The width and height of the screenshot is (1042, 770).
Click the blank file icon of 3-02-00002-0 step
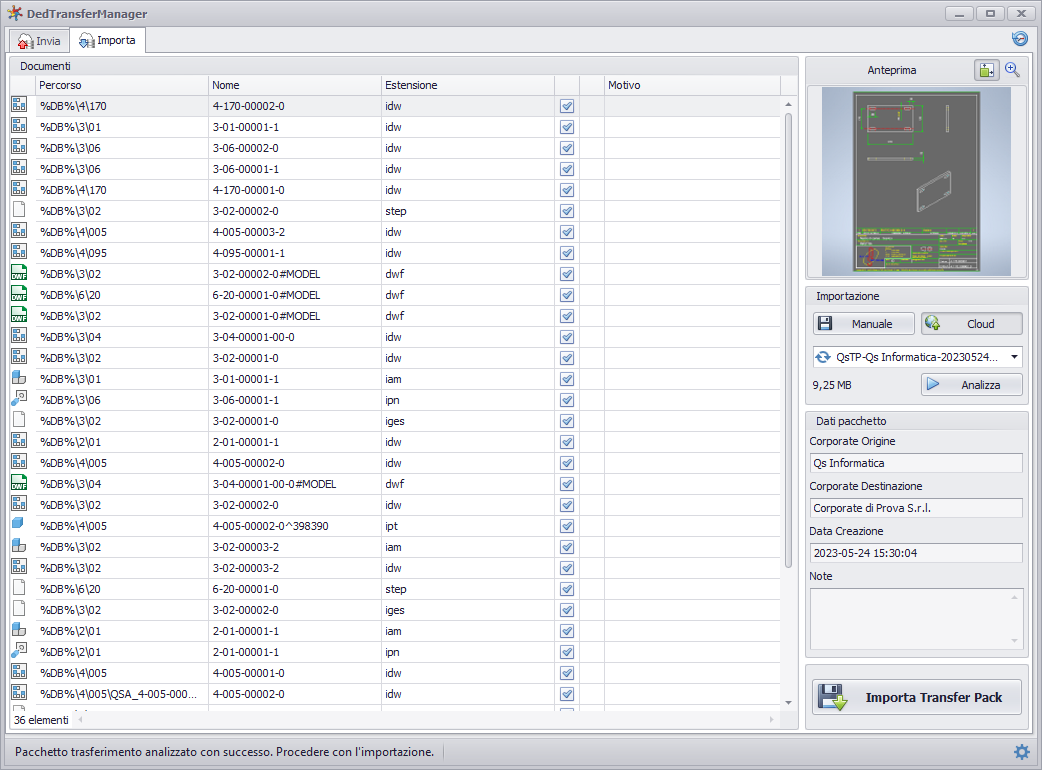[19, 209]
